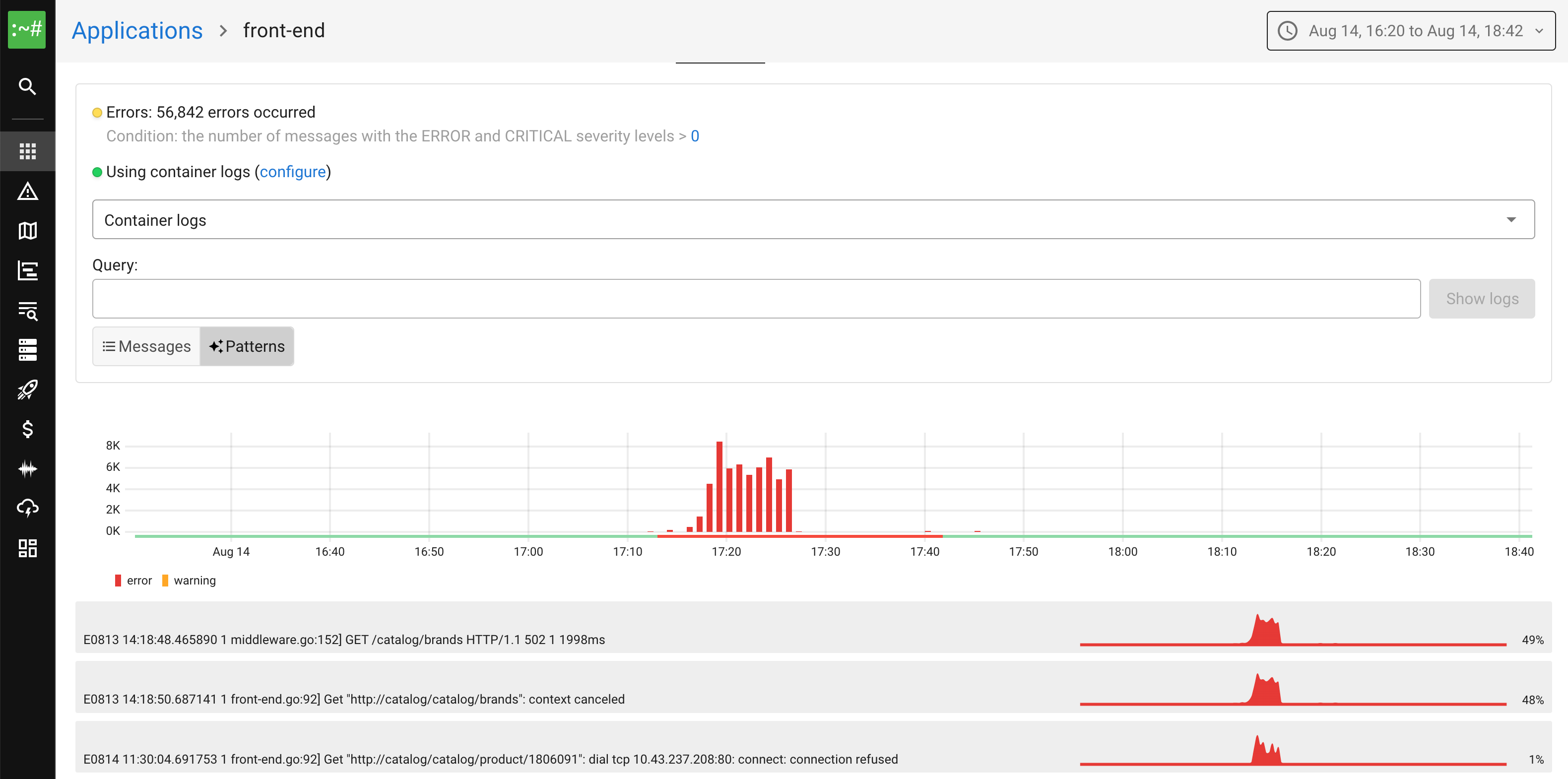Open the Service Map icon in sidebar
The width and height of the screenshot is (1568, 779).
point(27,231)
